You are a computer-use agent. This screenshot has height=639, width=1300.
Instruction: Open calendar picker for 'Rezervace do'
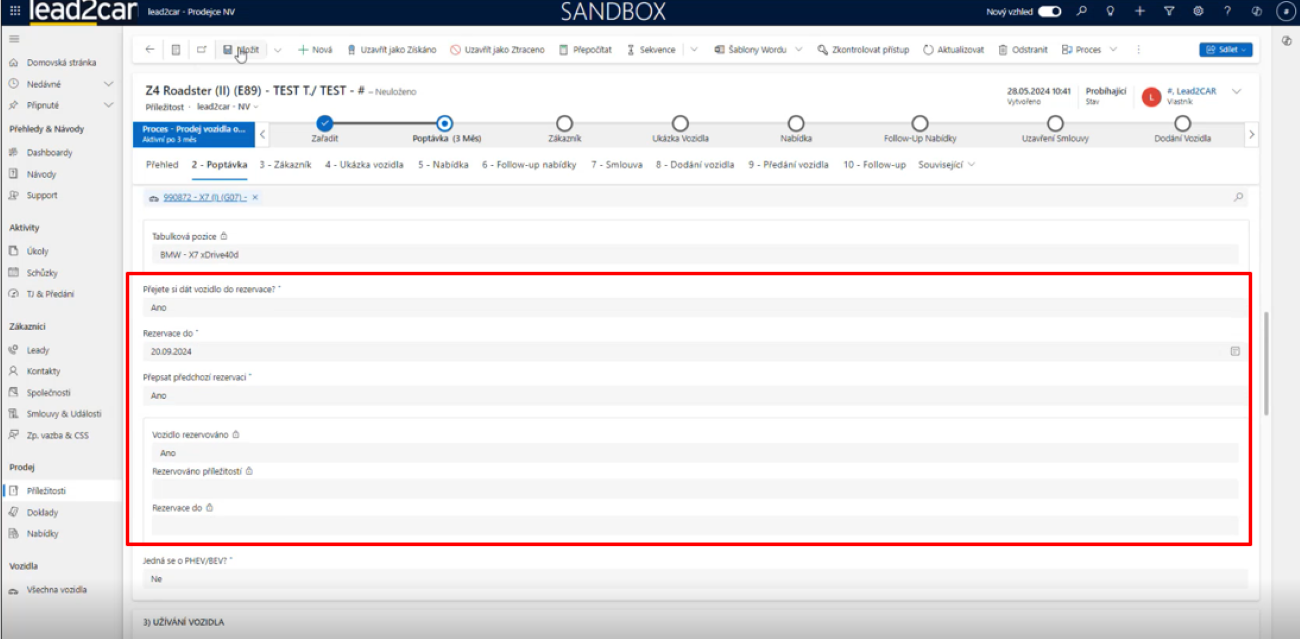click(x=1235, y=352)
